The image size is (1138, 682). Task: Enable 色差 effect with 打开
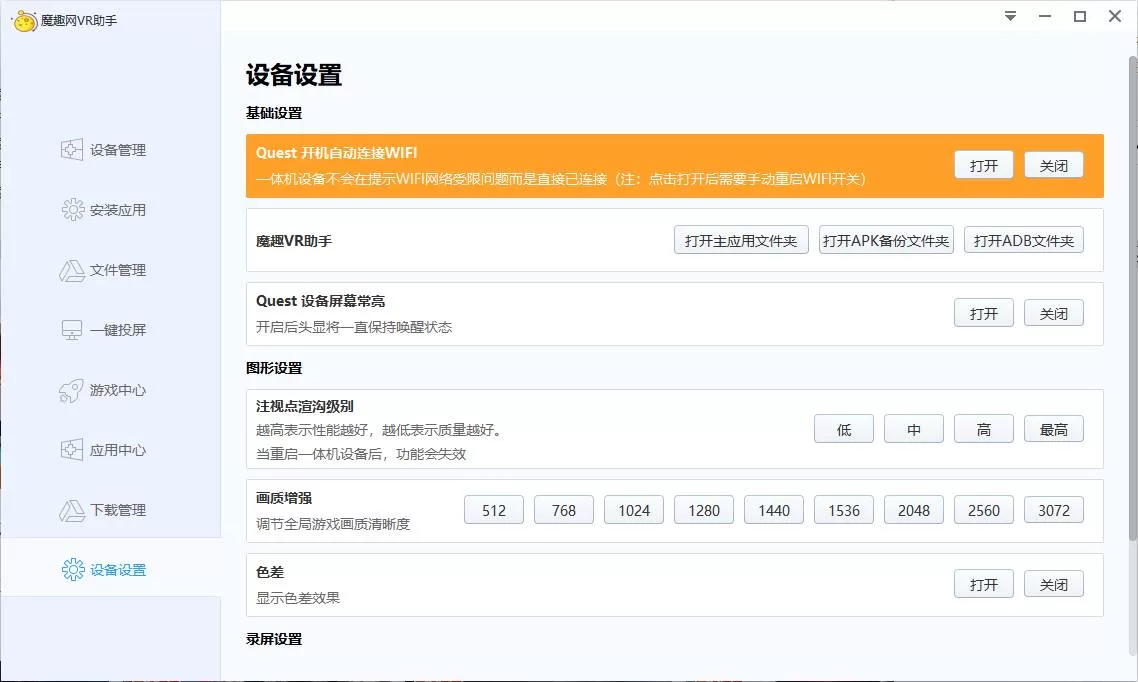pyautogui.click(x=983, y=584)
